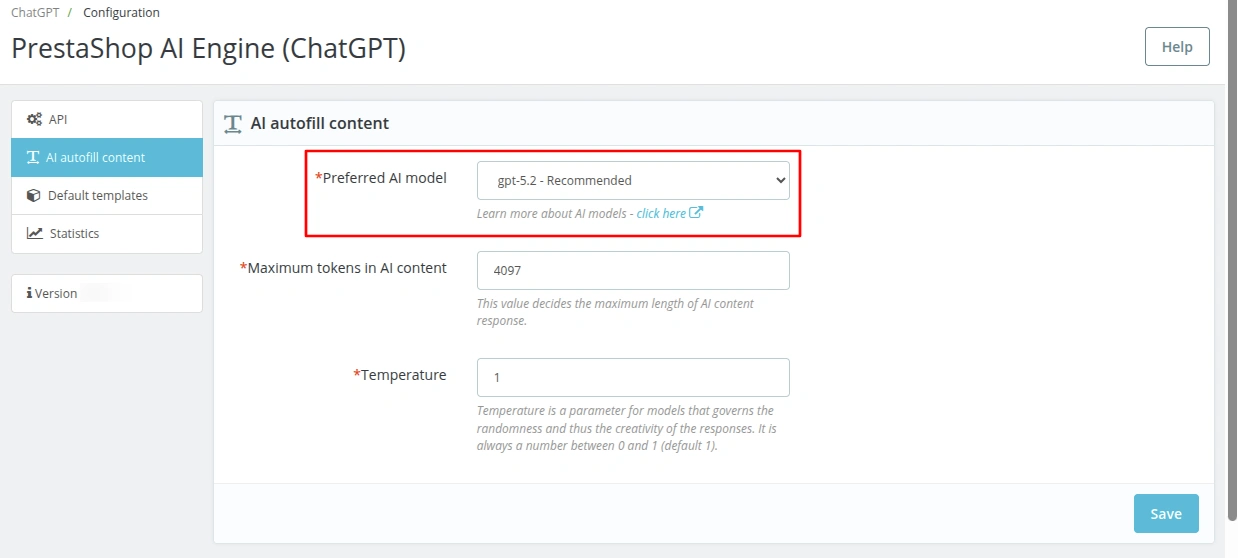1238x558 pixels.
Task: Click into the Temperature input field
Action: click(x=633, y=377)
